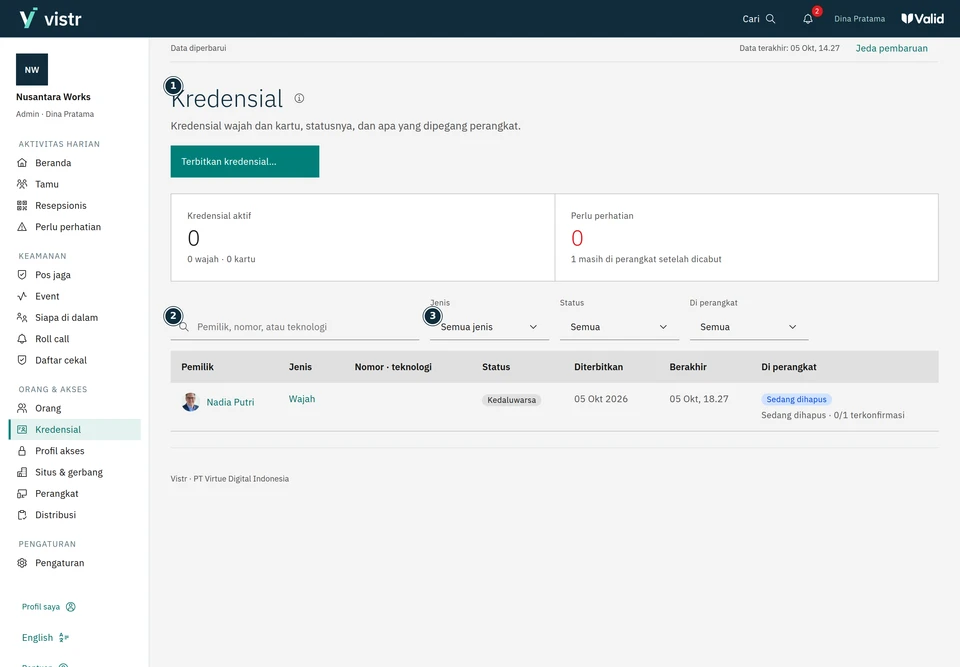Screen dimensions: 960x667
Task: Click the Sedang dihapus status badge
Action: pos(797,399)
